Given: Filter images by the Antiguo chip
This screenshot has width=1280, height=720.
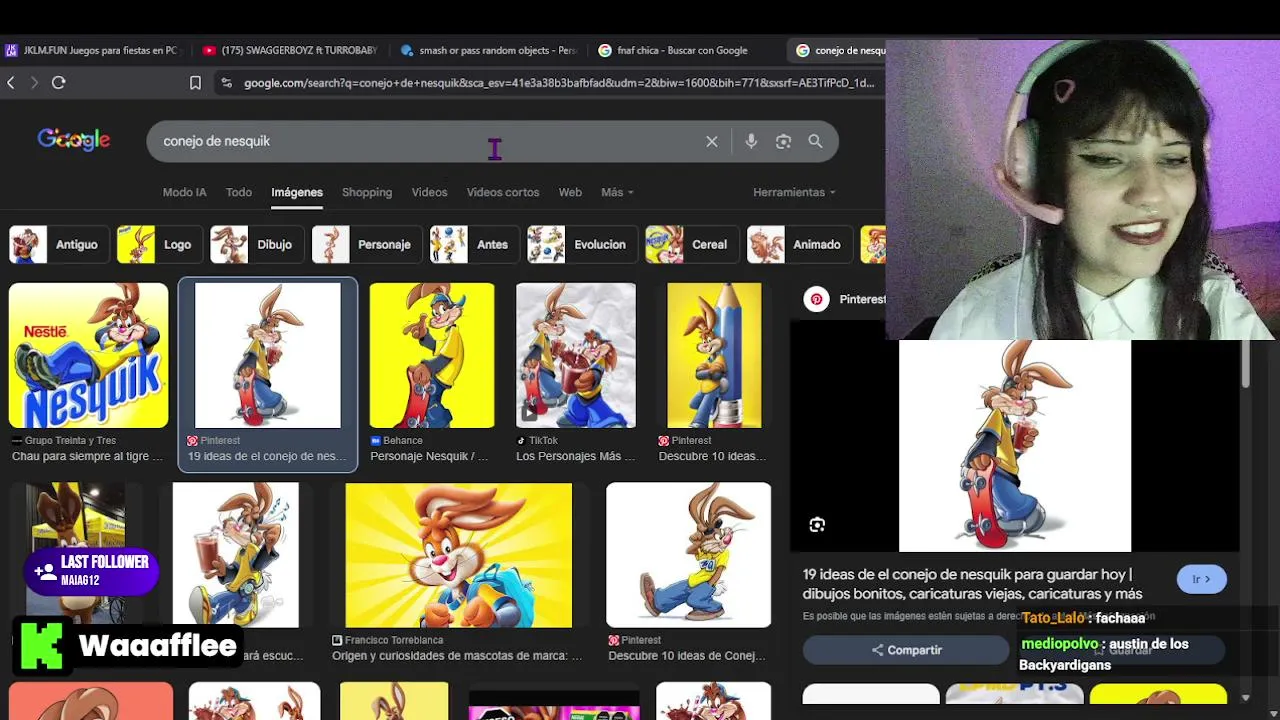Looking at the screenshot, I should pyautogui.click(x=57, y=244).
